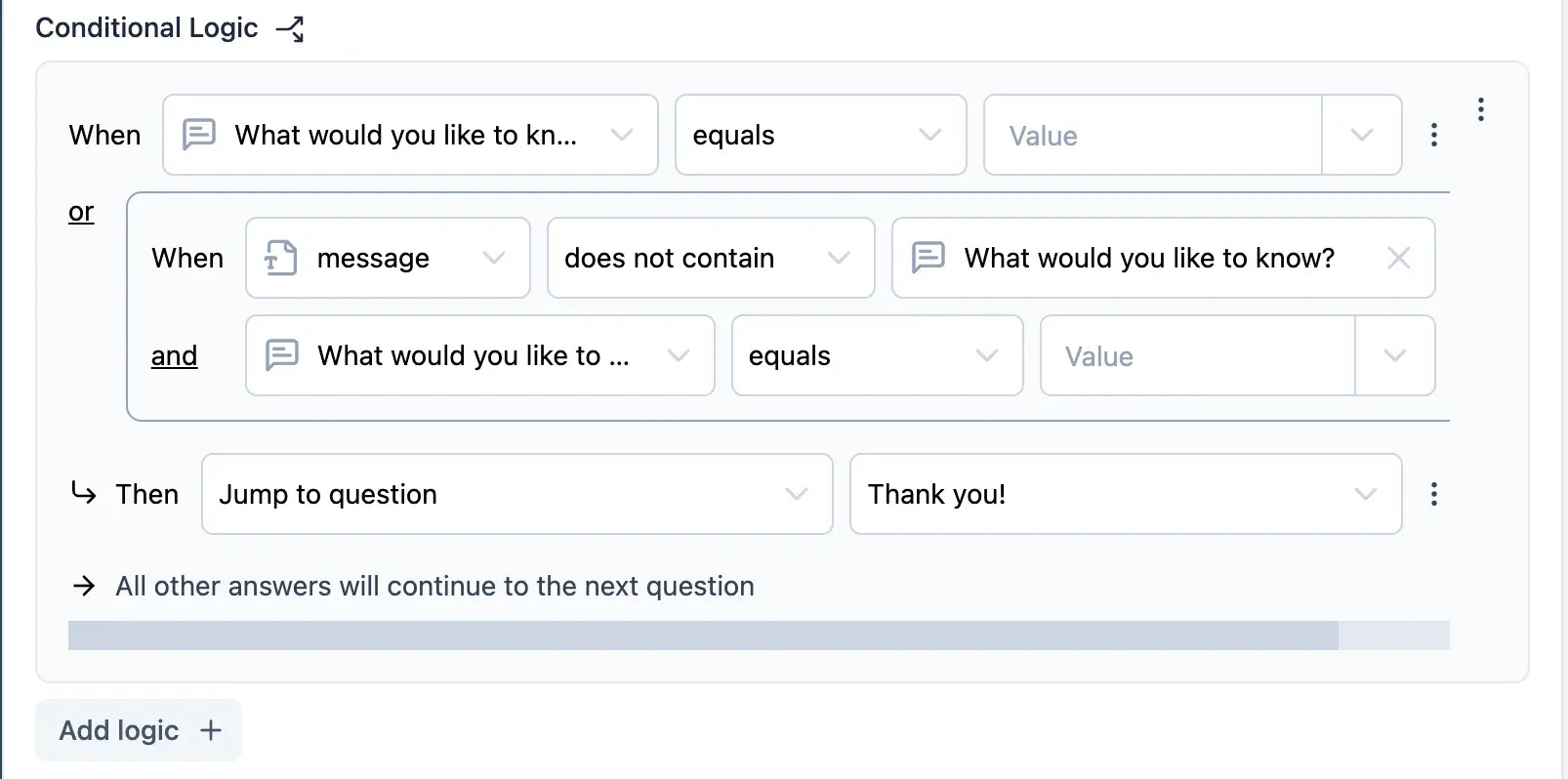Click the chat icon in the first When field
1568x779 pixels.
pos(199,135)
